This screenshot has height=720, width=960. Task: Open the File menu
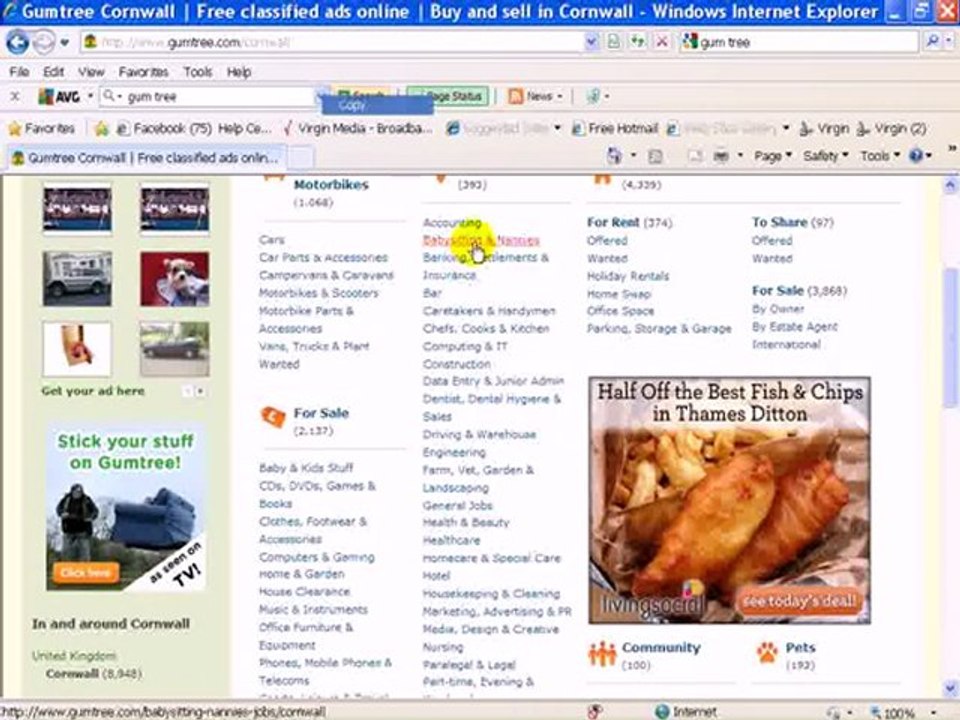coord(19,72)
